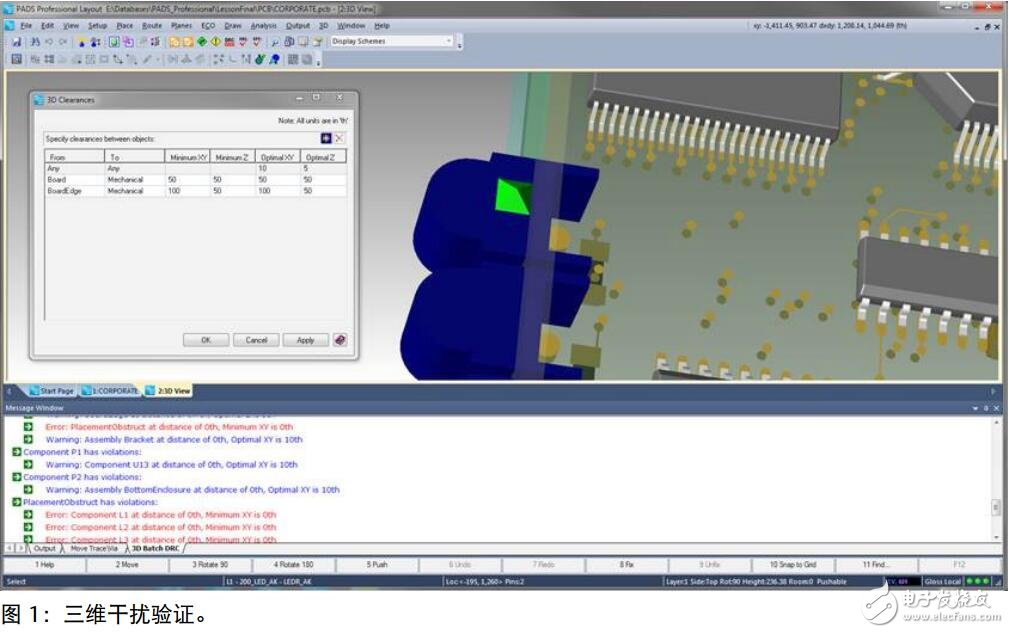Click the save icon in the top toolbar
Image resolution: width=1009 pixels, height=633 pixels.
[17, 42]
